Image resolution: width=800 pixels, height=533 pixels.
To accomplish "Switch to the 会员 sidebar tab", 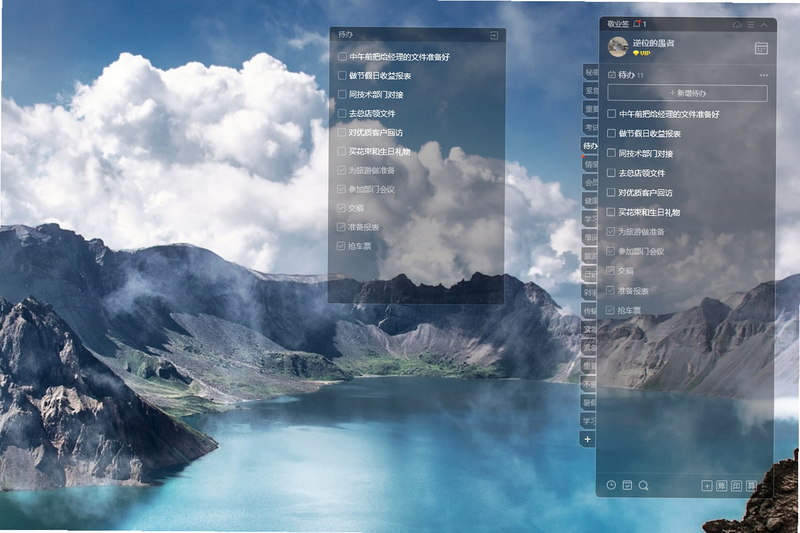I will (590, 183).
